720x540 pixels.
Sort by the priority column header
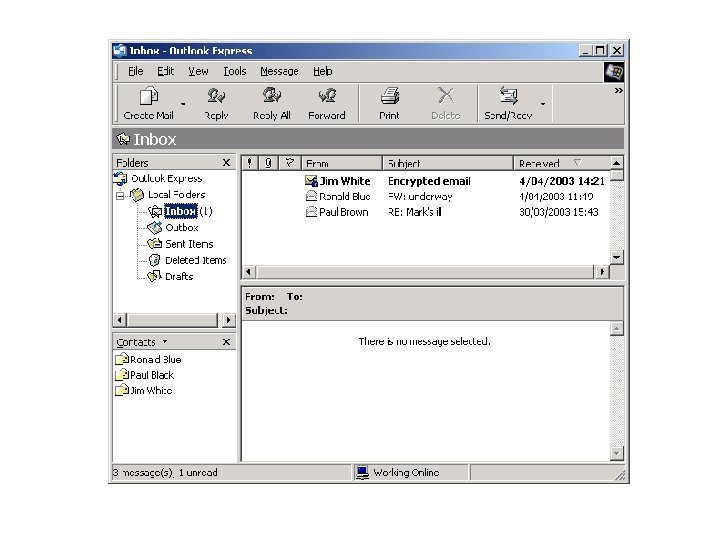pyautogui.click(x=250, y=163)
